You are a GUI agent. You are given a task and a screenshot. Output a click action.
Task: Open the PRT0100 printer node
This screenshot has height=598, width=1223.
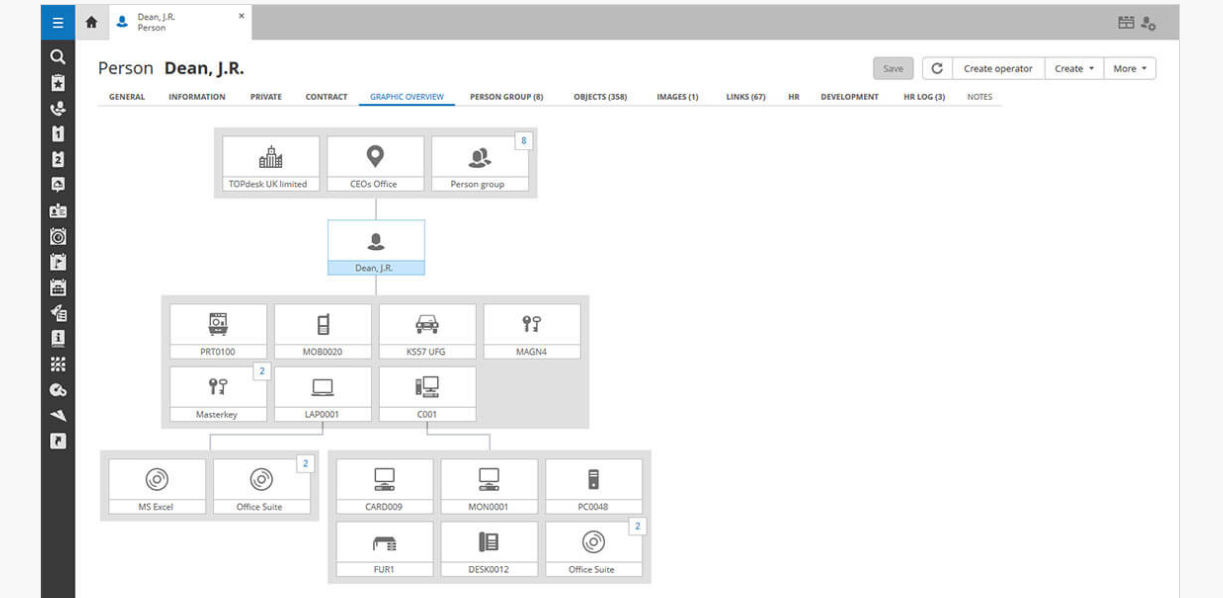coord(218,331)
